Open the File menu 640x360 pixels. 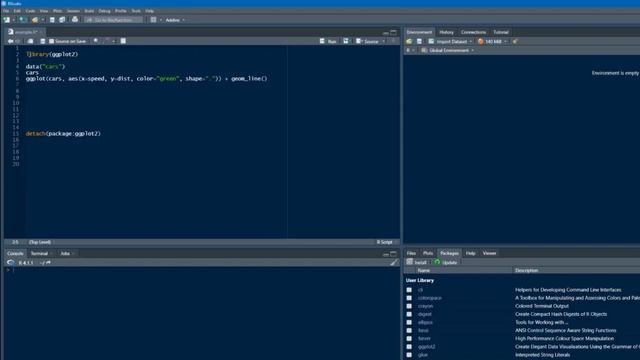coord(6,11)
